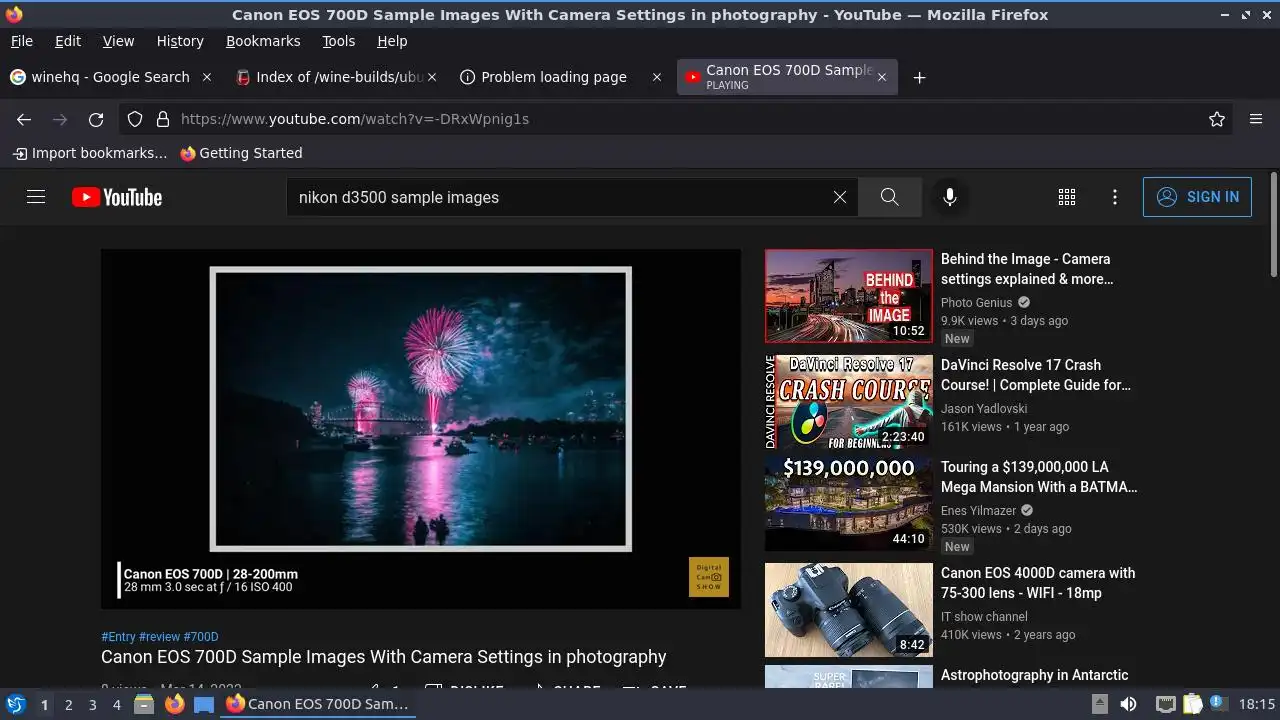Open the system start menu icon
Image resolution: width=1280 pixels, height=720 pixels.
[x=16, y=704]
